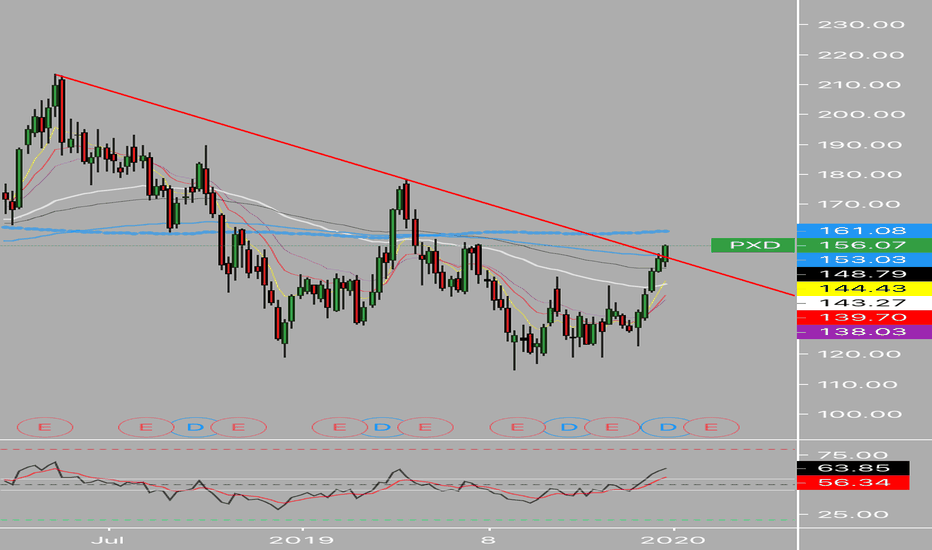Click the 120.00 price axis tick
The image size is (932, 550).
point(861,354)
